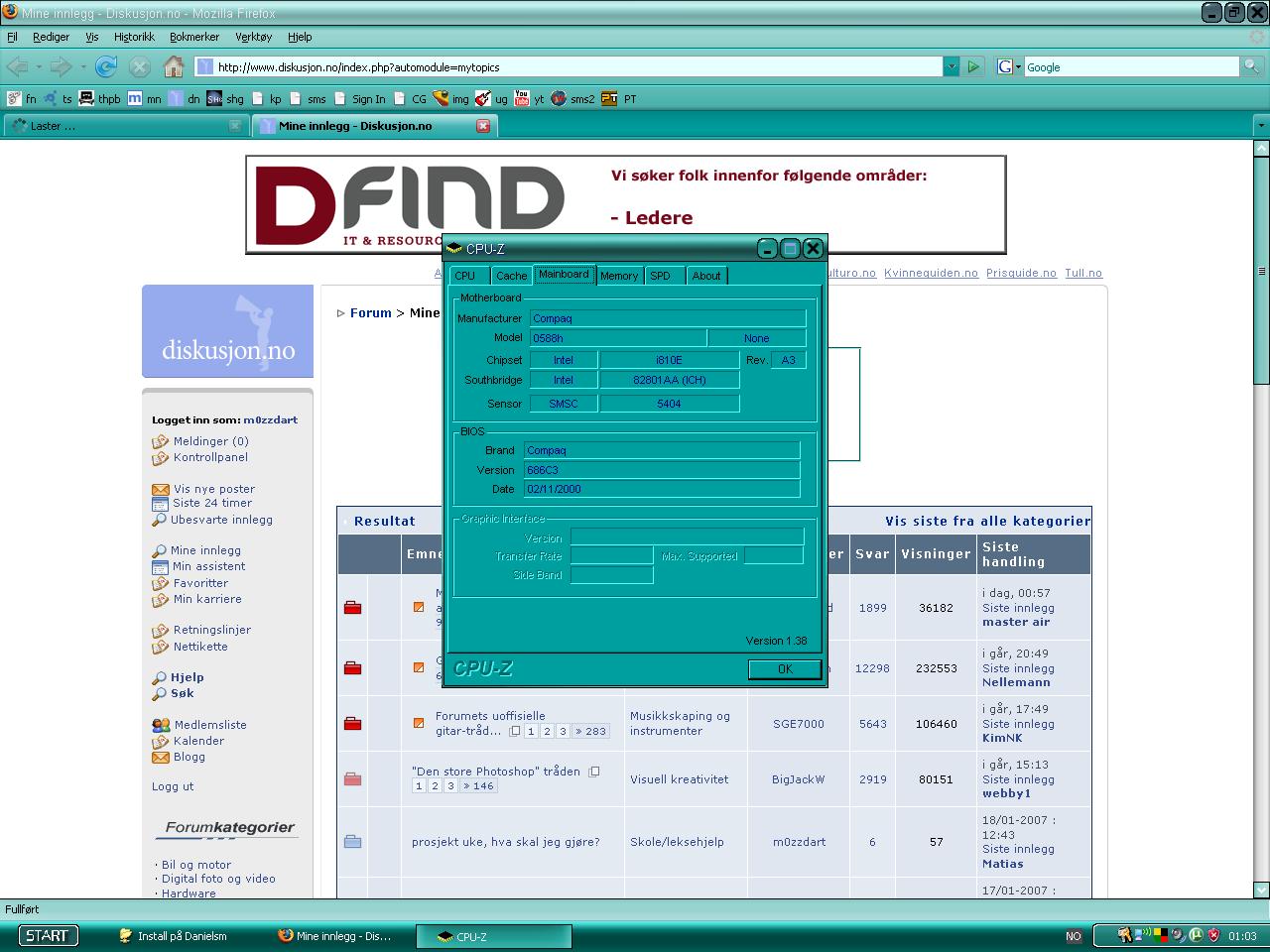This screenshot has height=952, width=1270.
Task: Switch CPU-Z to the SPD tab
Action: coord(661,276)
